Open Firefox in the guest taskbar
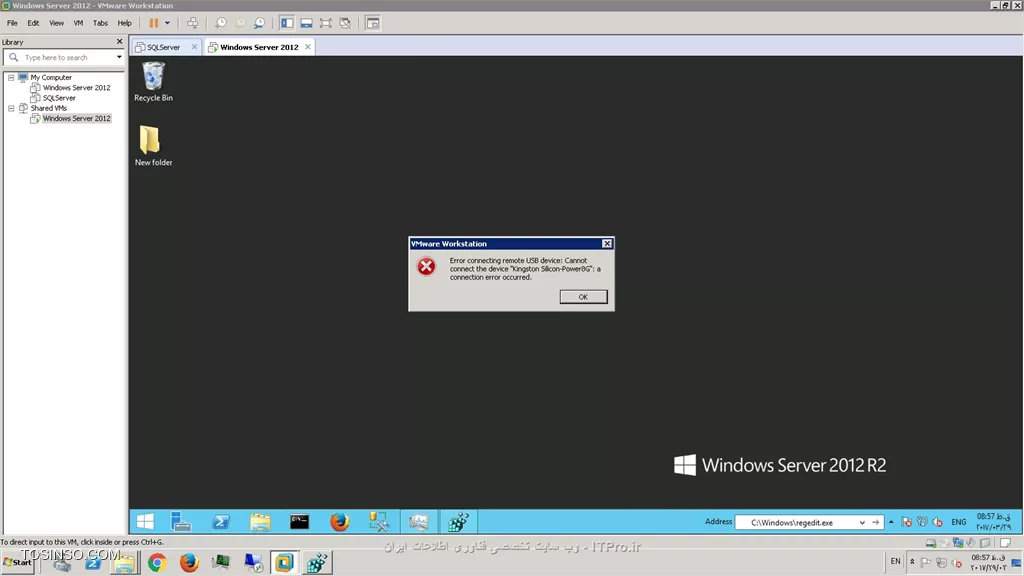 pos(339,521)
